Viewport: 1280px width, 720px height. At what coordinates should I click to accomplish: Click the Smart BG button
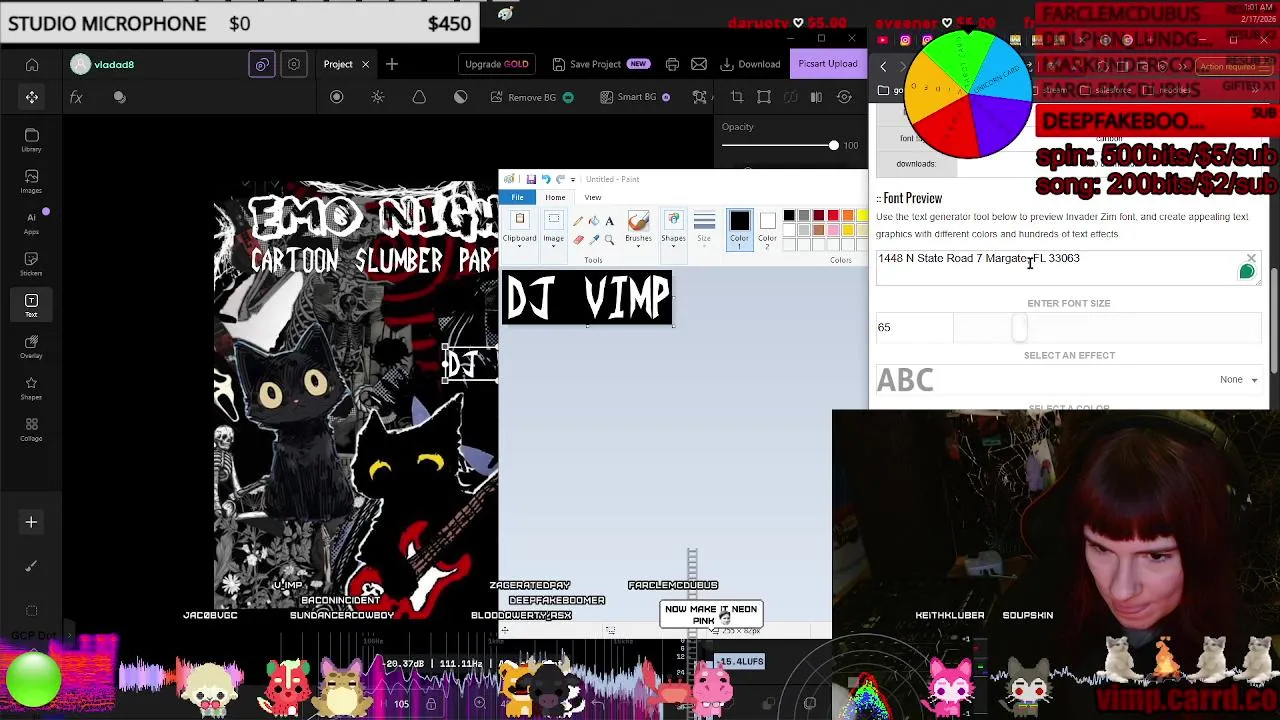click(x=636, y=97)
